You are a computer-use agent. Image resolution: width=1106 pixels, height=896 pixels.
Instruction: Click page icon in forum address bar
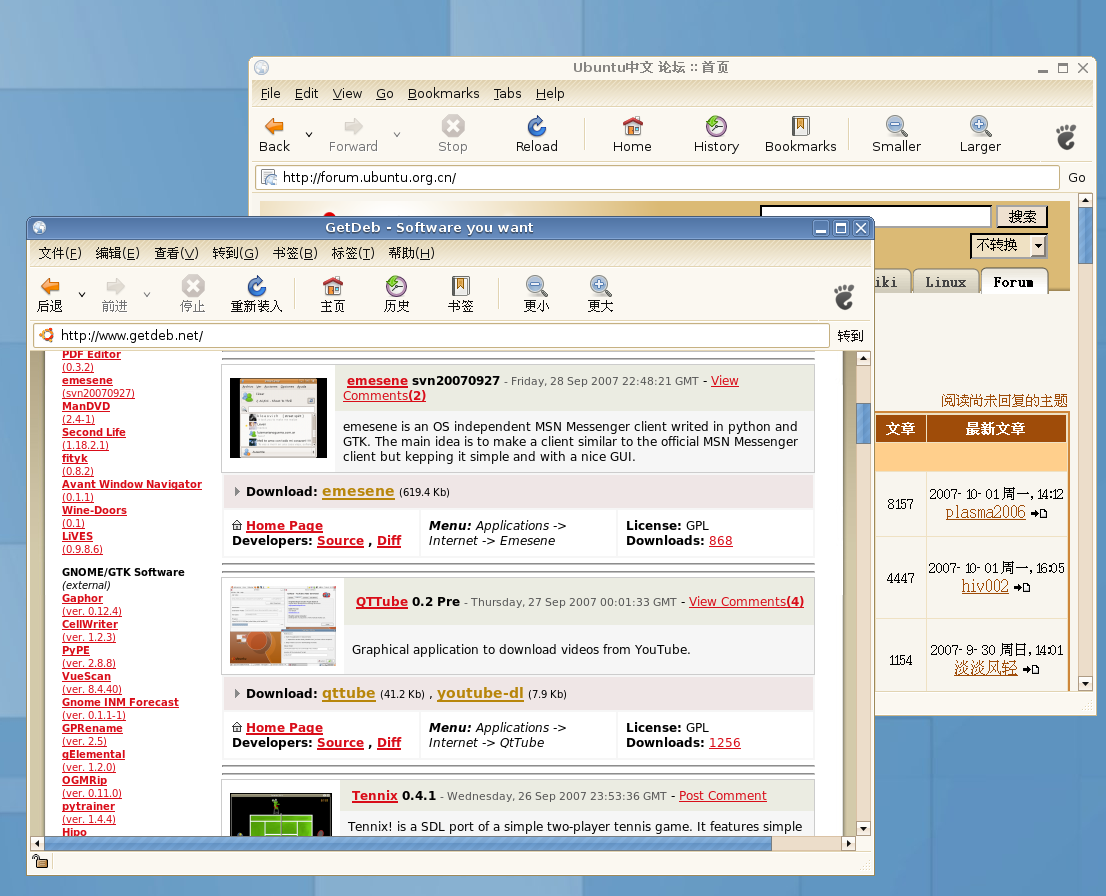268,178
